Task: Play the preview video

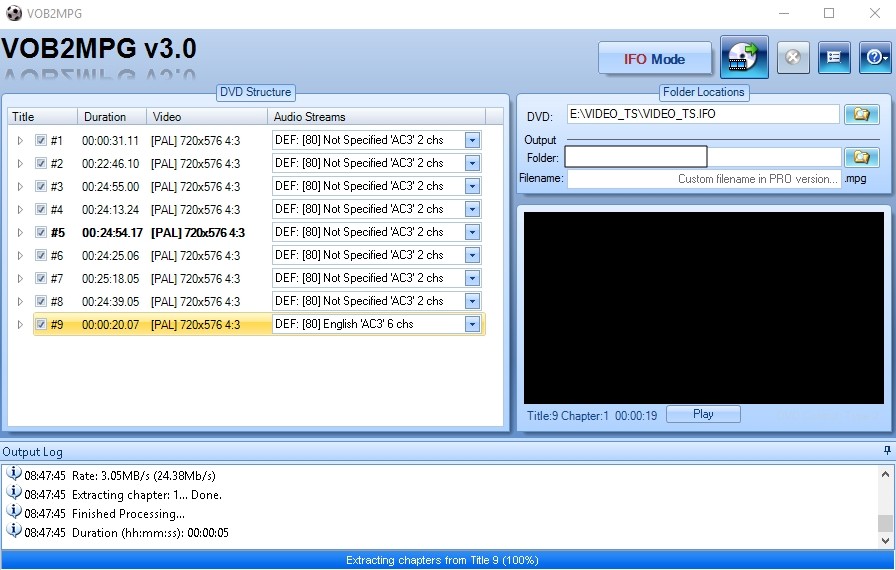Action: [703, 414]
